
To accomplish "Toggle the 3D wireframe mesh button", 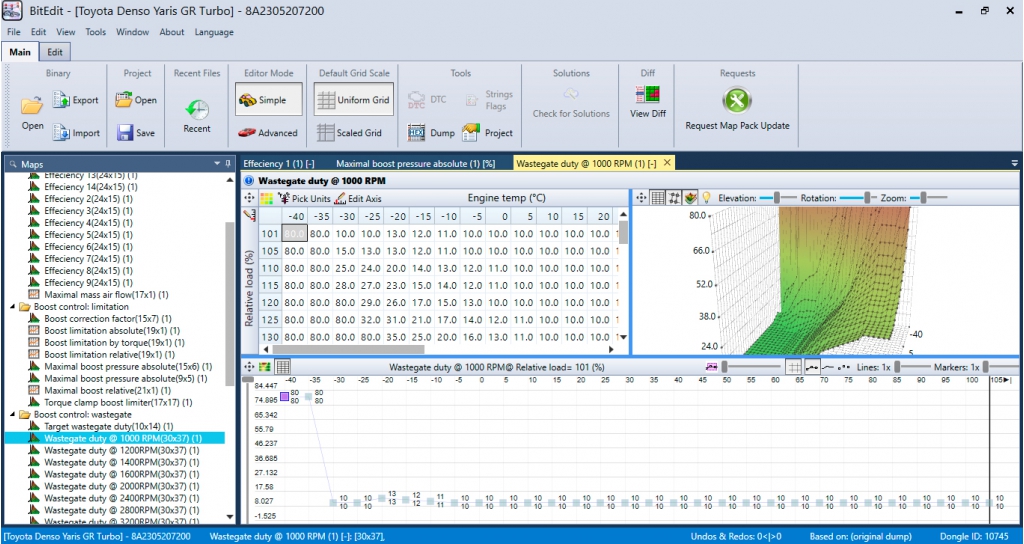I will [x=675, y=197].
